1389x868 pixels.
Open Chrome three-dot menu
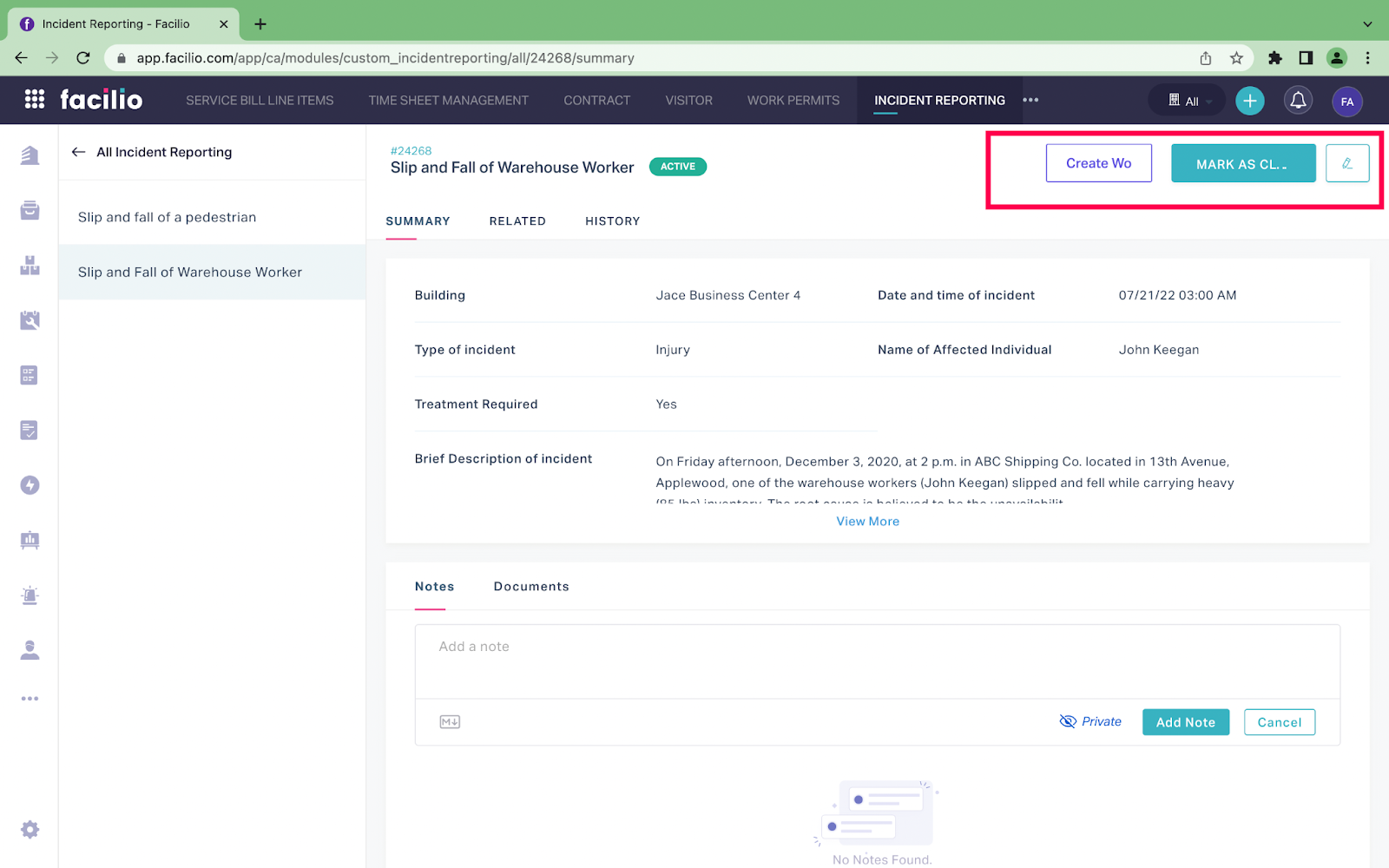tap(1367, 58)
